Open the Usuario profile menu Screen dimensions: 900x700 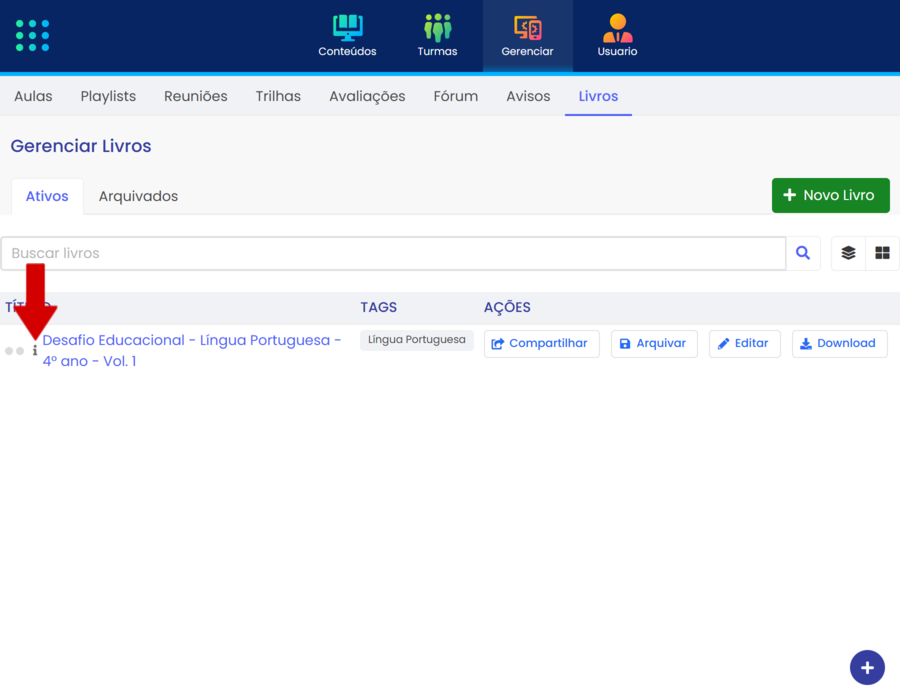click(617, 36)
